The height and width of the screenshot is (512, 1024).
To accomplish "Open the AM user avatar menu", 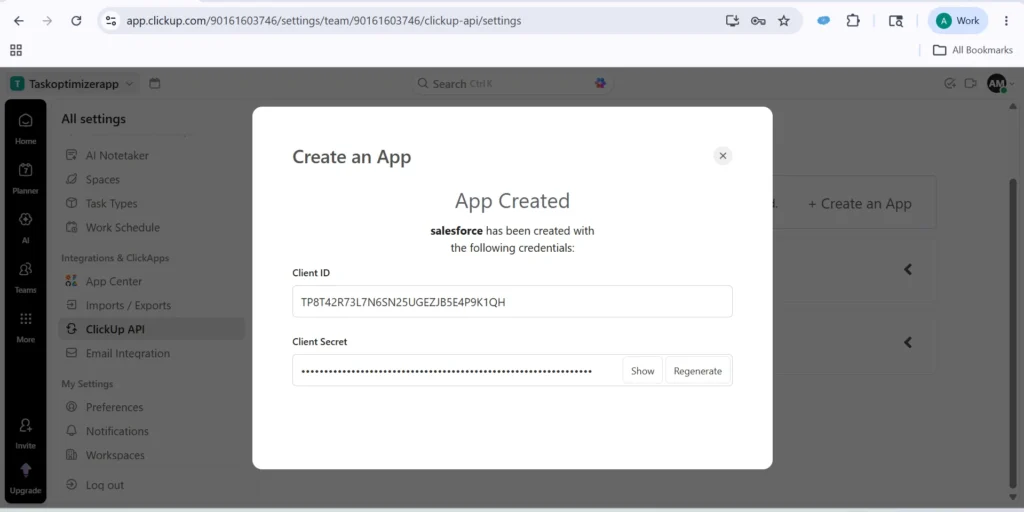I will coord(999,84).
